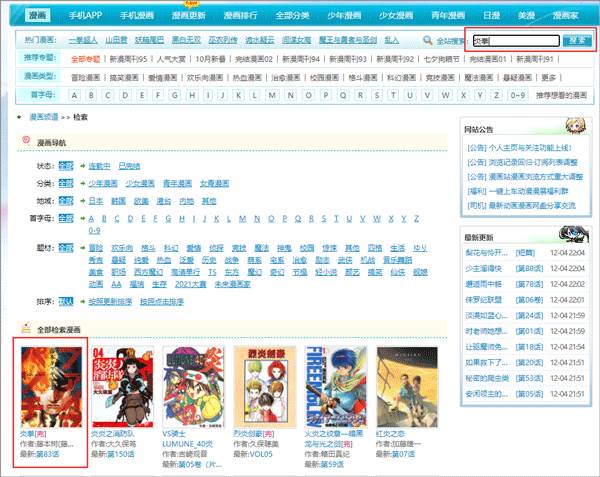
Task: Switch to the 漫画排行 tab
Action: (x=243, y=17)
